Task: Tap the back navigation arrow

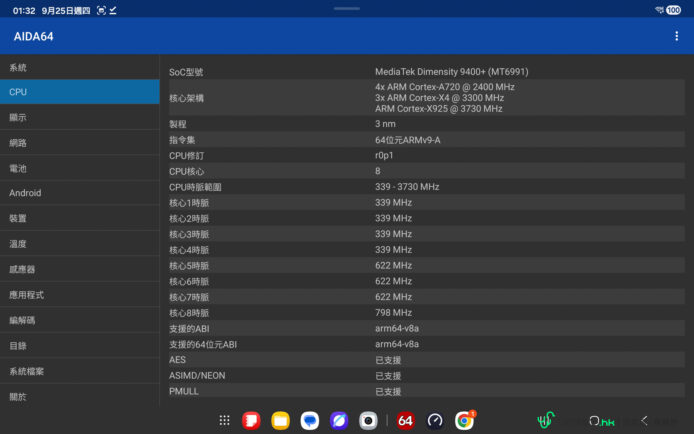Action: [644, 421]
